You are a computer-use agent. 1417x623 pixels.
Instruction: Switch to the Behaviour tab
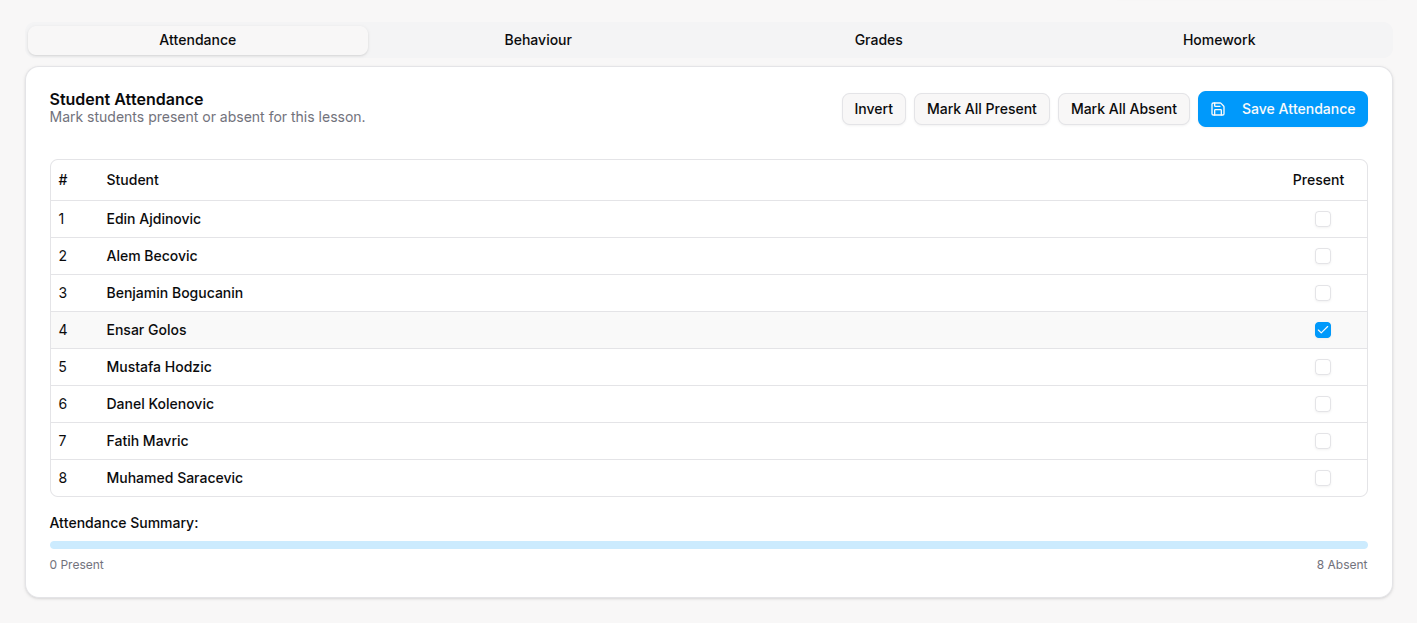coord(537,40)
